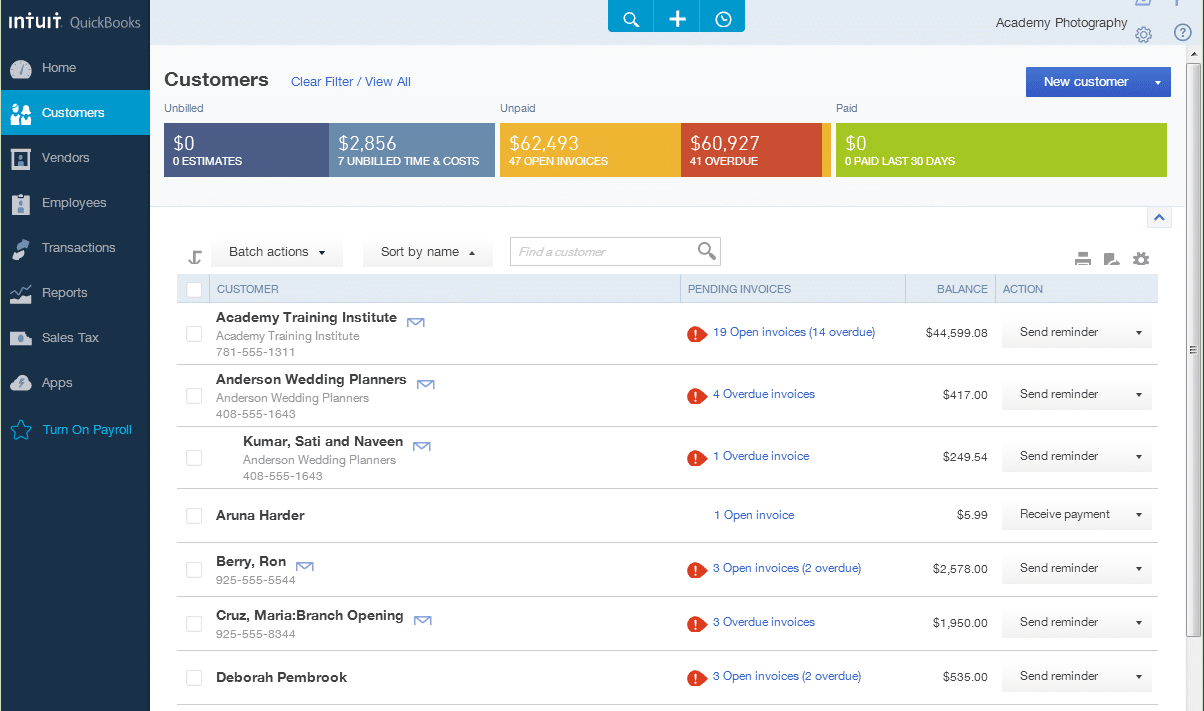Click Clear Filter / View All link

tap(350, 82)
